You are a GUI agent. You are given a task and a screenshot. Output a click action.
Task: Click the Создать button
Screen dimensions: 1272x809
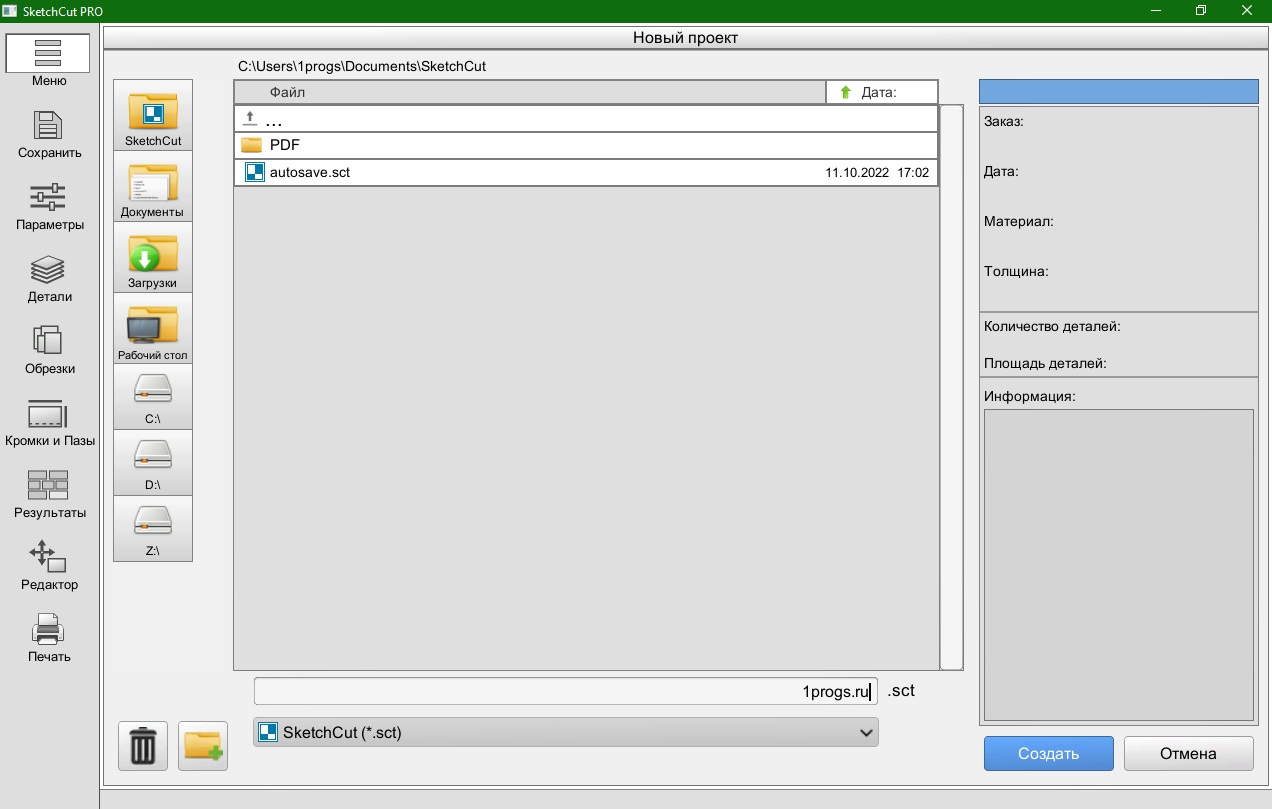1049,754
